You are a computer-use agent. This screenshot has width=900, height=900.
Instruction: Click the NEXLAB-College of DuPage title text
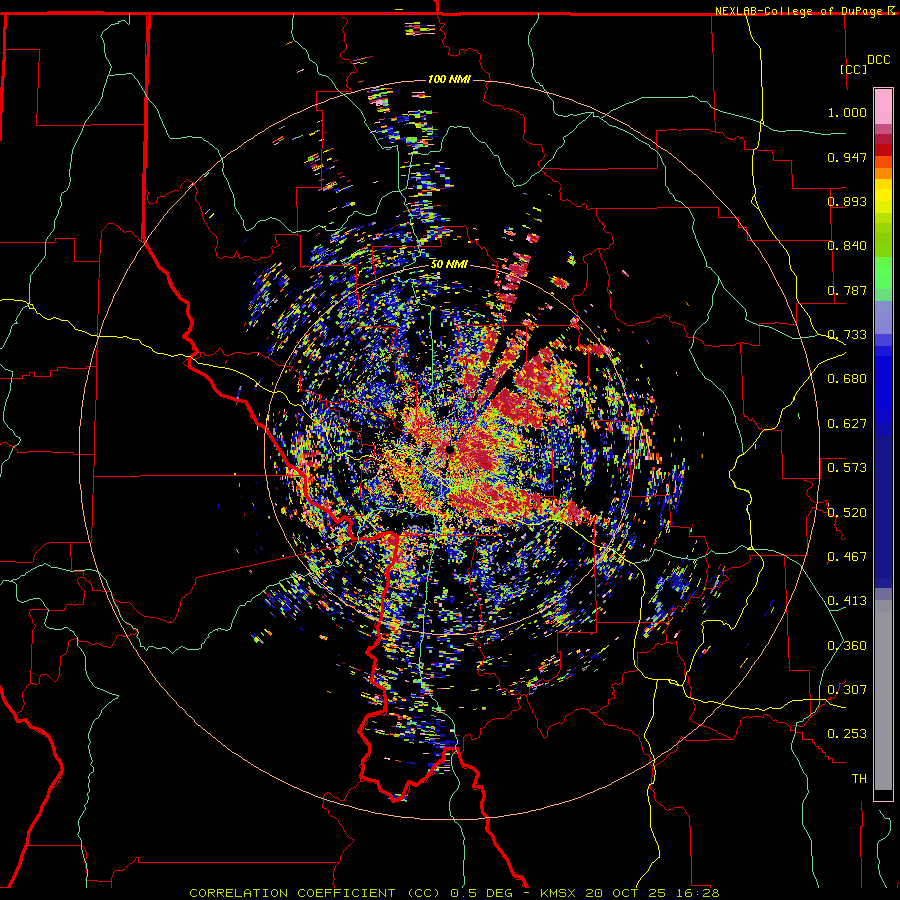coord(798,11)
